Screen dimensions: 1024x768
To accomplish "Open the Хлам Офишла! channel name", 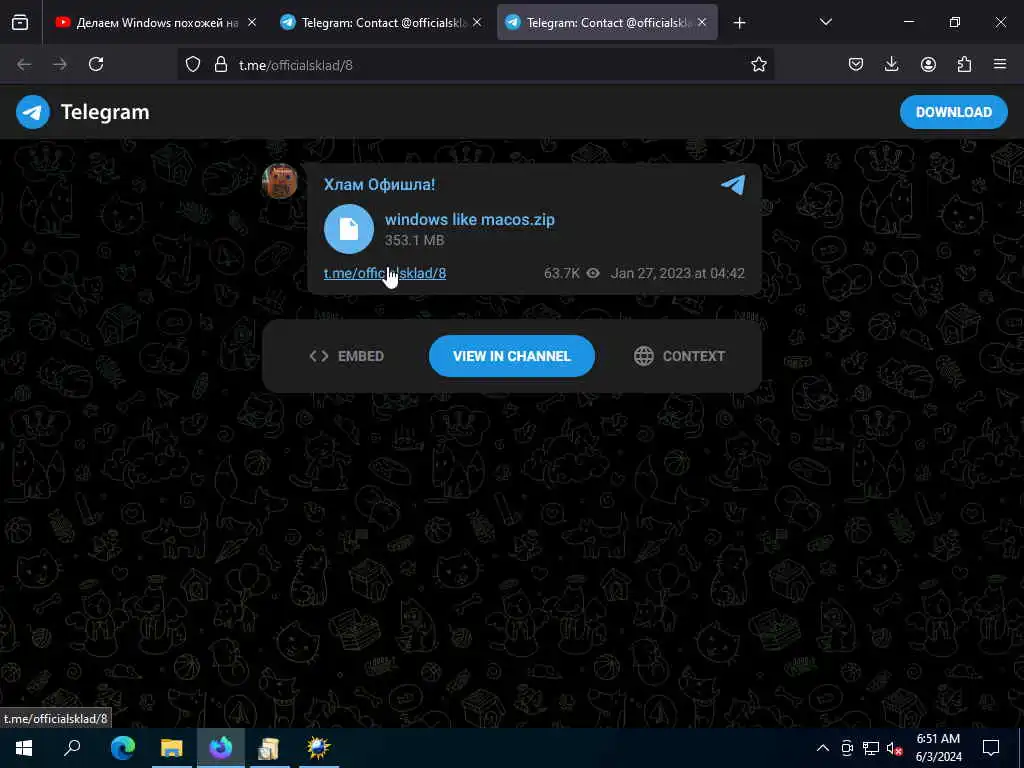I will [379, 185].
